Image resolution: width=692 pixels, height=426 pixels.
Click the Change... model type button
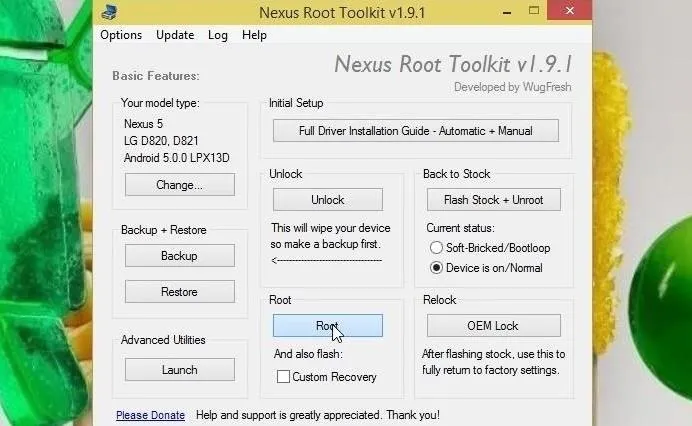click(x=180, y=185)
